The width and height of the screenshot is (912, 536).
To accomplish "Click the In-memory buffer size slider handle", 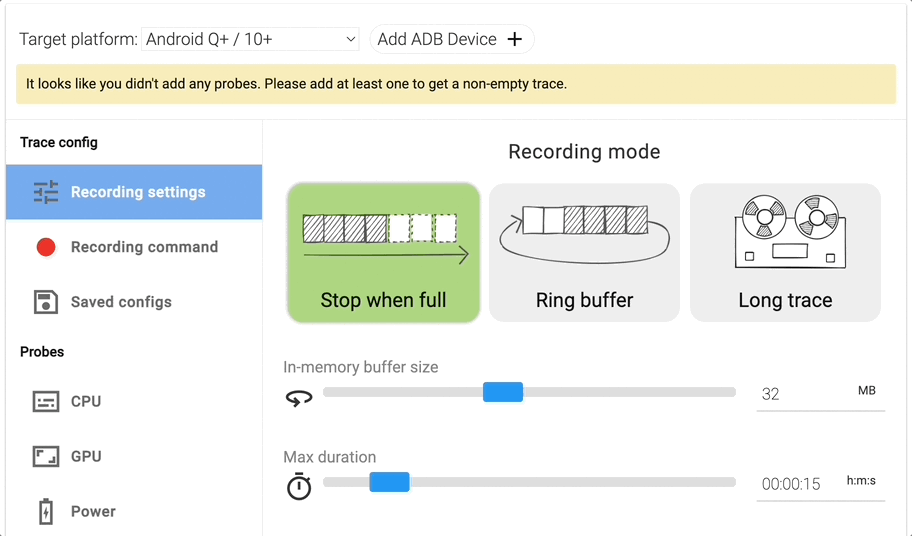I will coord(503,392).
